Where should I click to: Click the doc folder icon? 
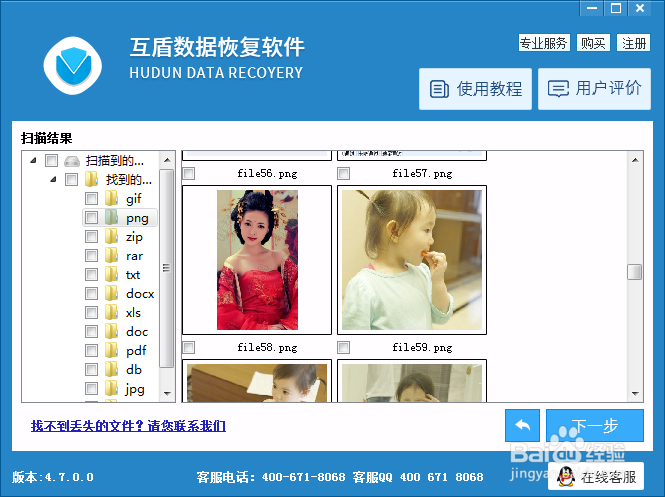click(x=111, y=331)
